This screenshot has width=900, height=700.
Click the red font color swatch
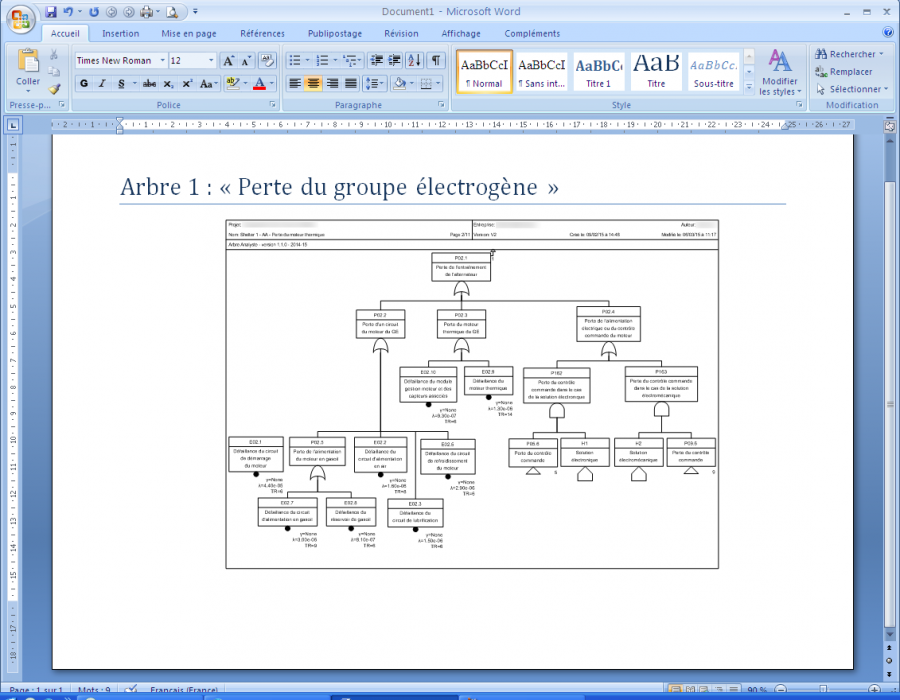(x=260, y=84)
